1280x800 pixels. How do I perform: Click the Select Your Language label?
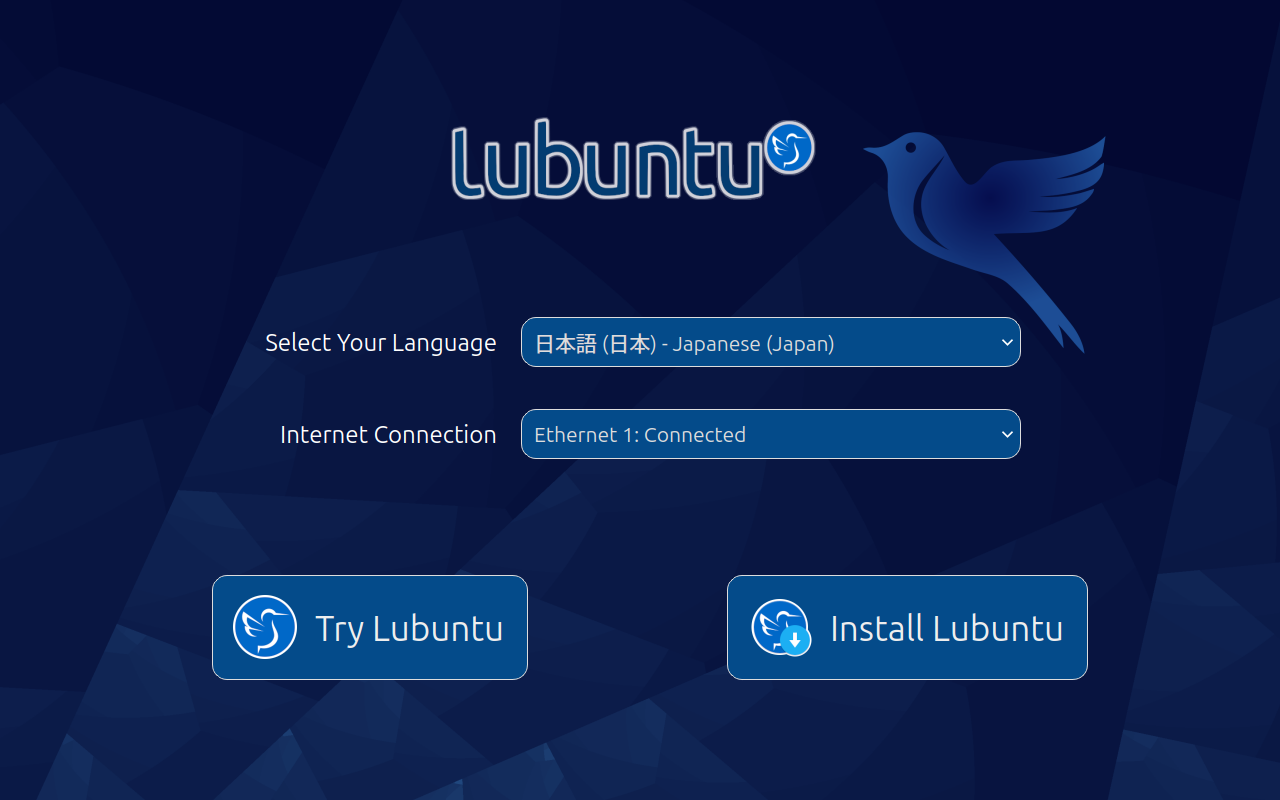(380, 343)
